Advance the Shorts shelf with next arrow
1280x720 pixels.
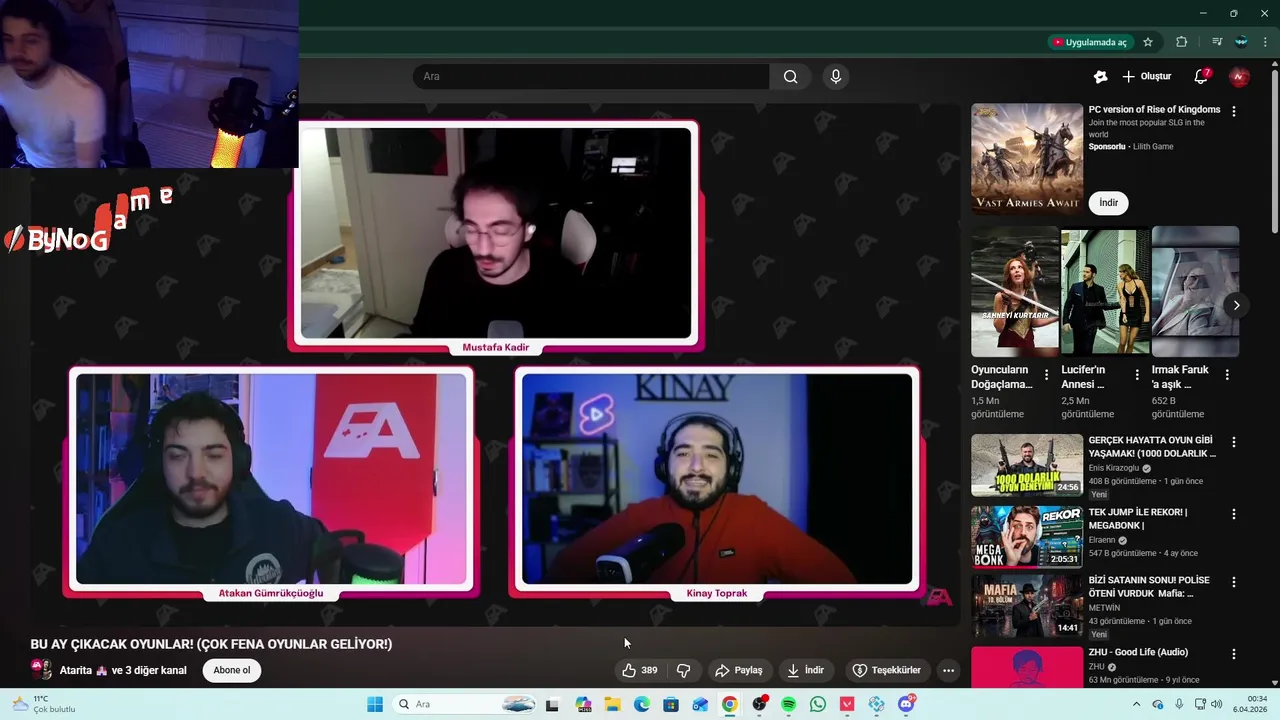point(1236,305)
